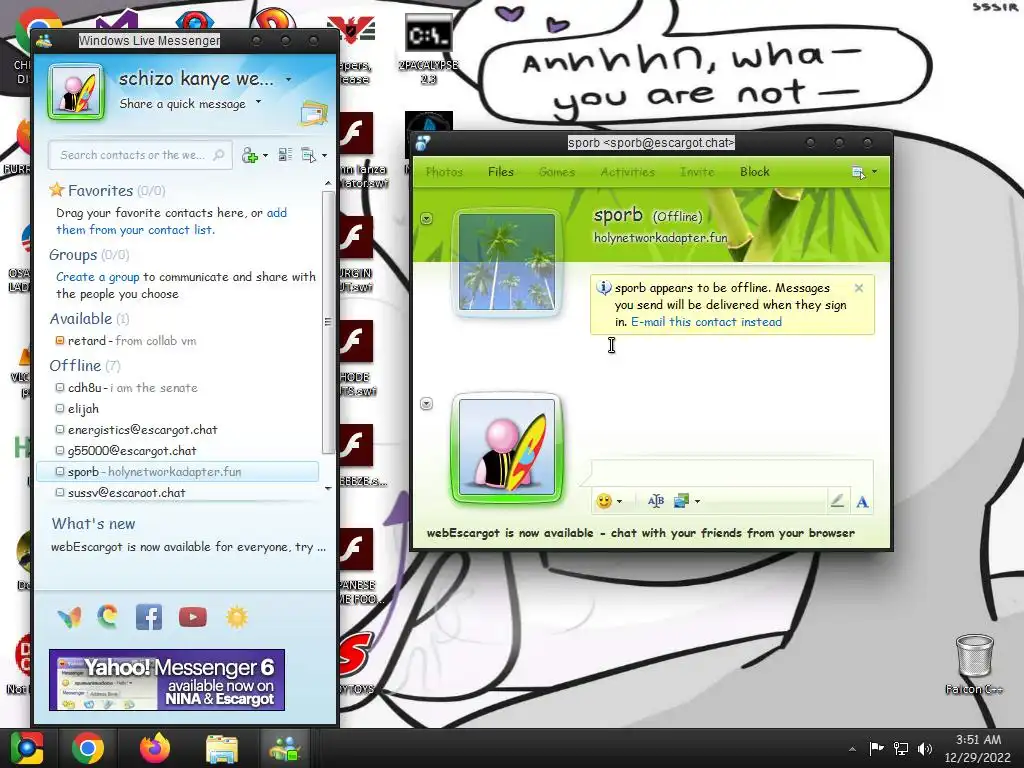Open Files menu in chat window
The width and height of the screenshot is (1024, 768).
(501, 172)
